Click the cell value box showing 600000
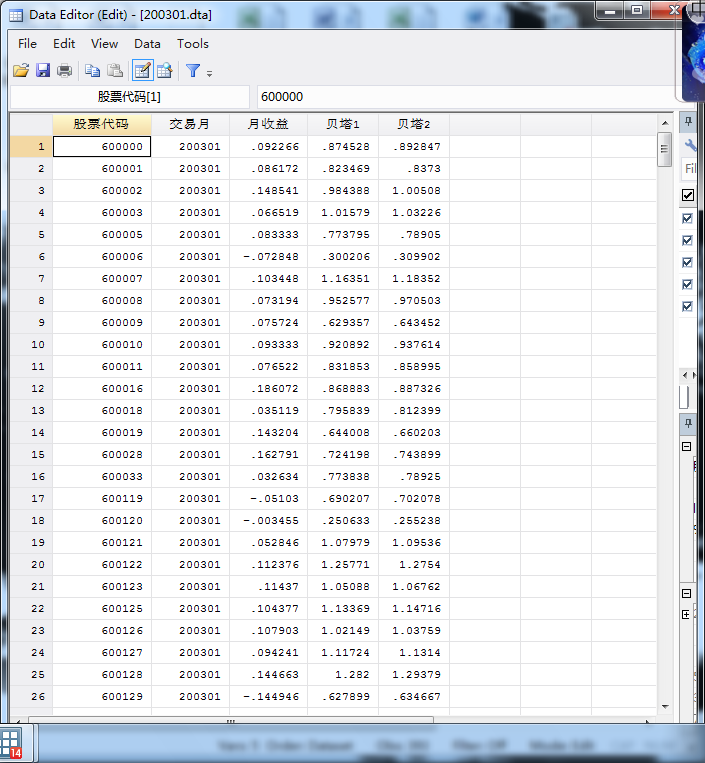The height and width of the screenshot is (763, 705). [x=467, y=97]
